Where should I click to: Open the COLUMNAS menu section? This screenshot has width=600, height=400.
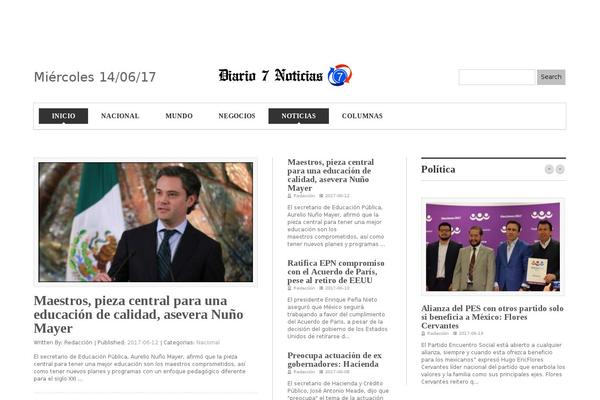click(x=362, y=116)
